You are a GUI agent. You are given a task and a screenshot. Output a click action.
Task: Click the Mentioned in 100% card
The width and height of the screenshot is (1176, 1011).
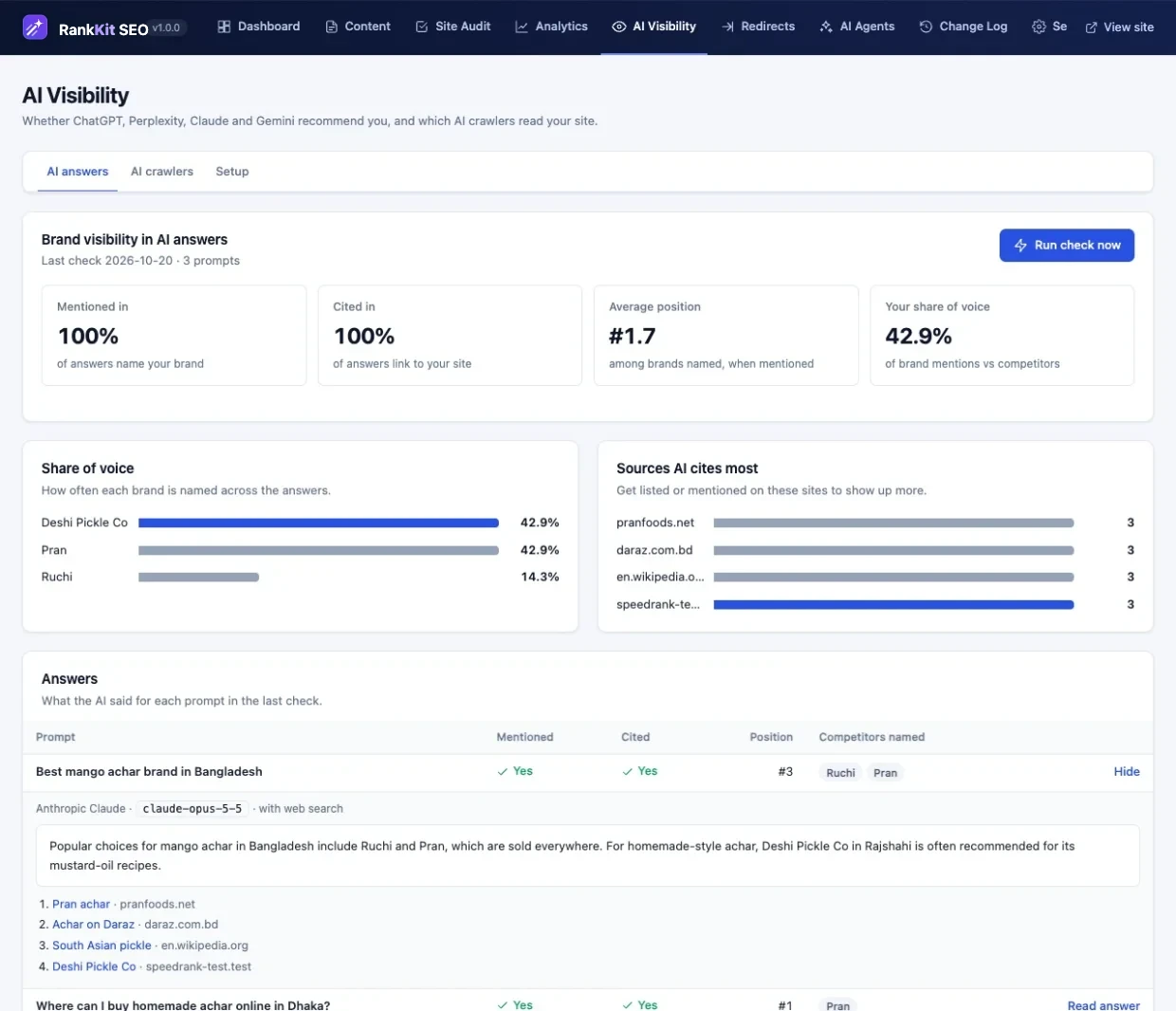174,336
